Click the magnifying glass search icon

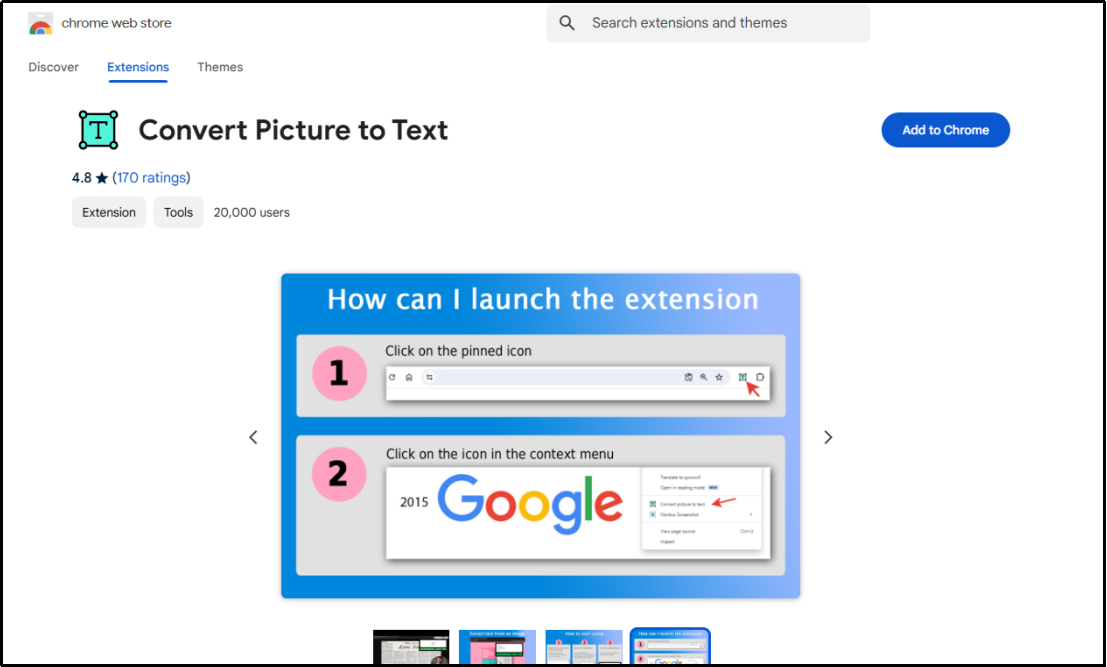click(567, 23)
